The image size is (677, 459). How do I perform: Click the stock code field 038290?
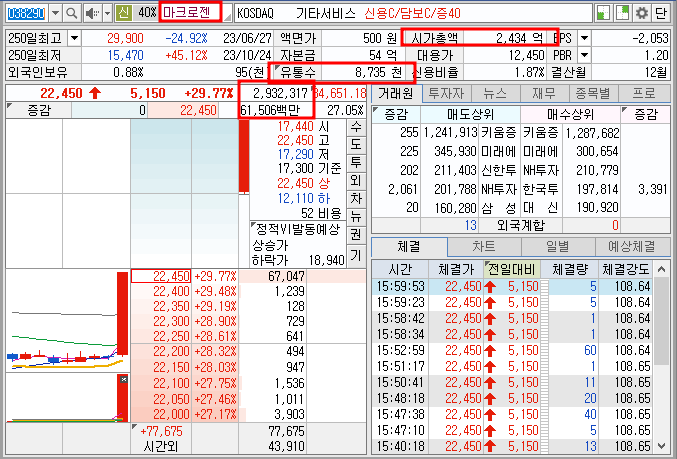pos(26,13)
